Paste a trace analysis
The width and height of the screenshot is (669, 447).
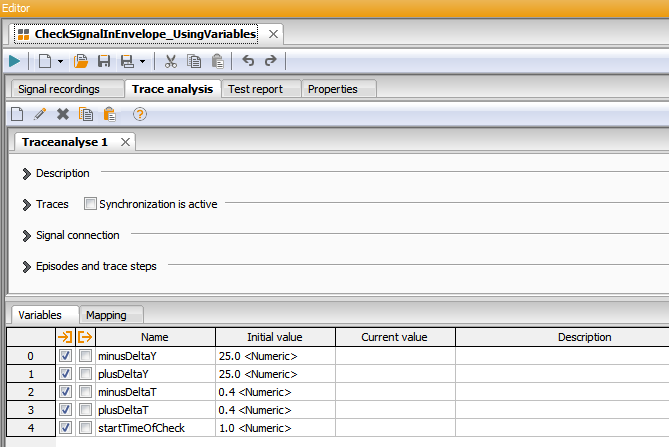click(110, 114)
